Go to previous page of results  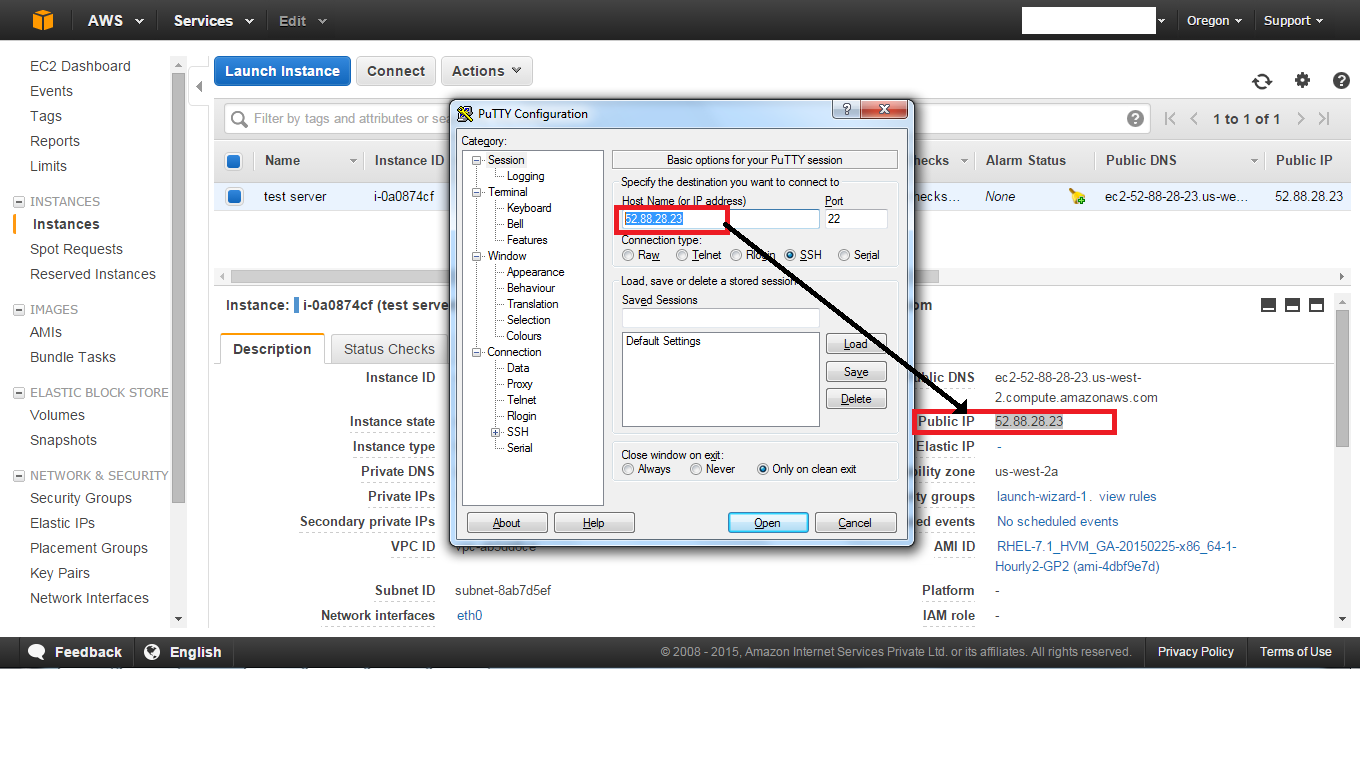coord(1194,119)
